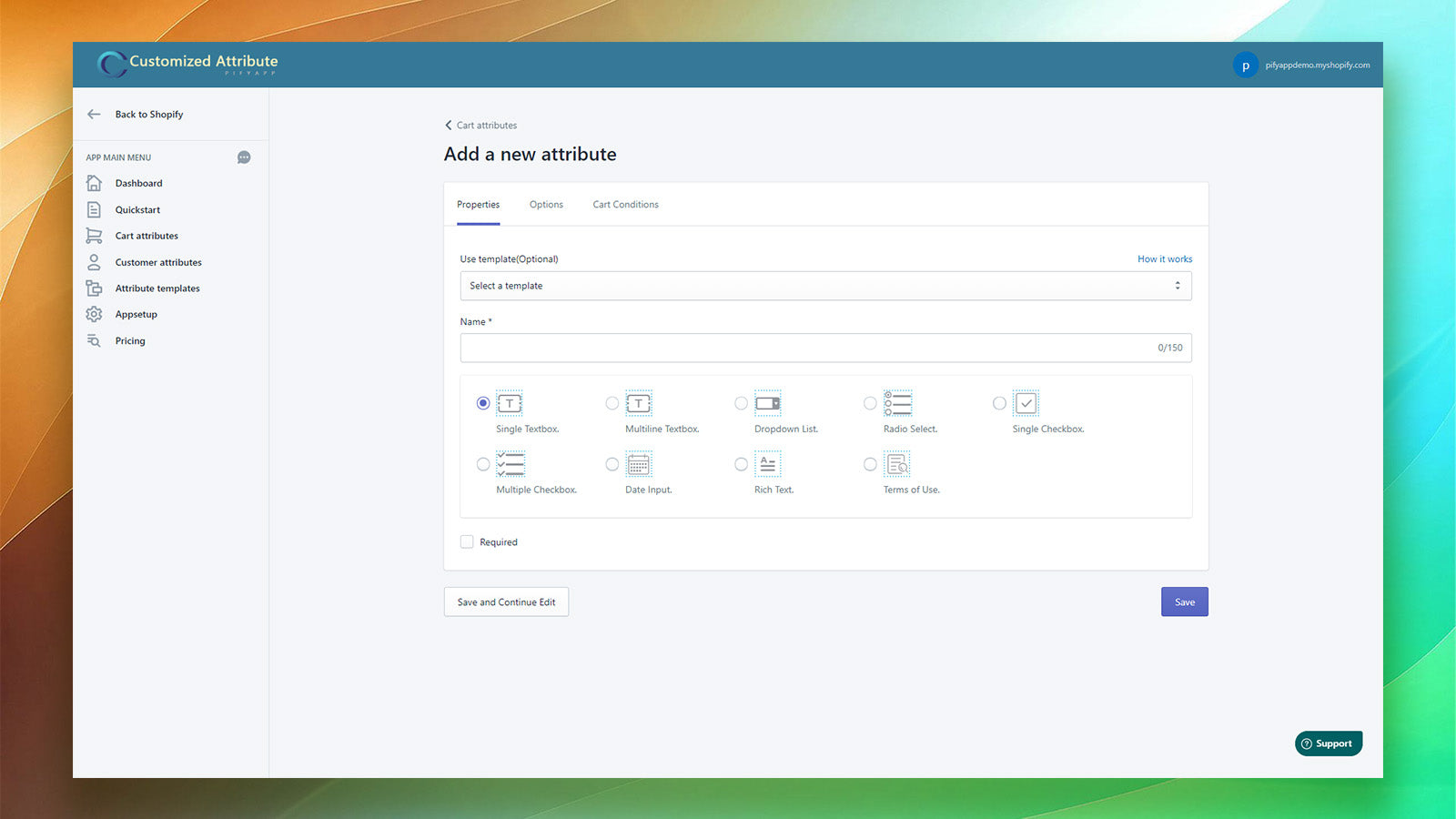Open the Select a template dropdown
The height and width of the screenshot is (819, 1456).
(x=825, y=286)
